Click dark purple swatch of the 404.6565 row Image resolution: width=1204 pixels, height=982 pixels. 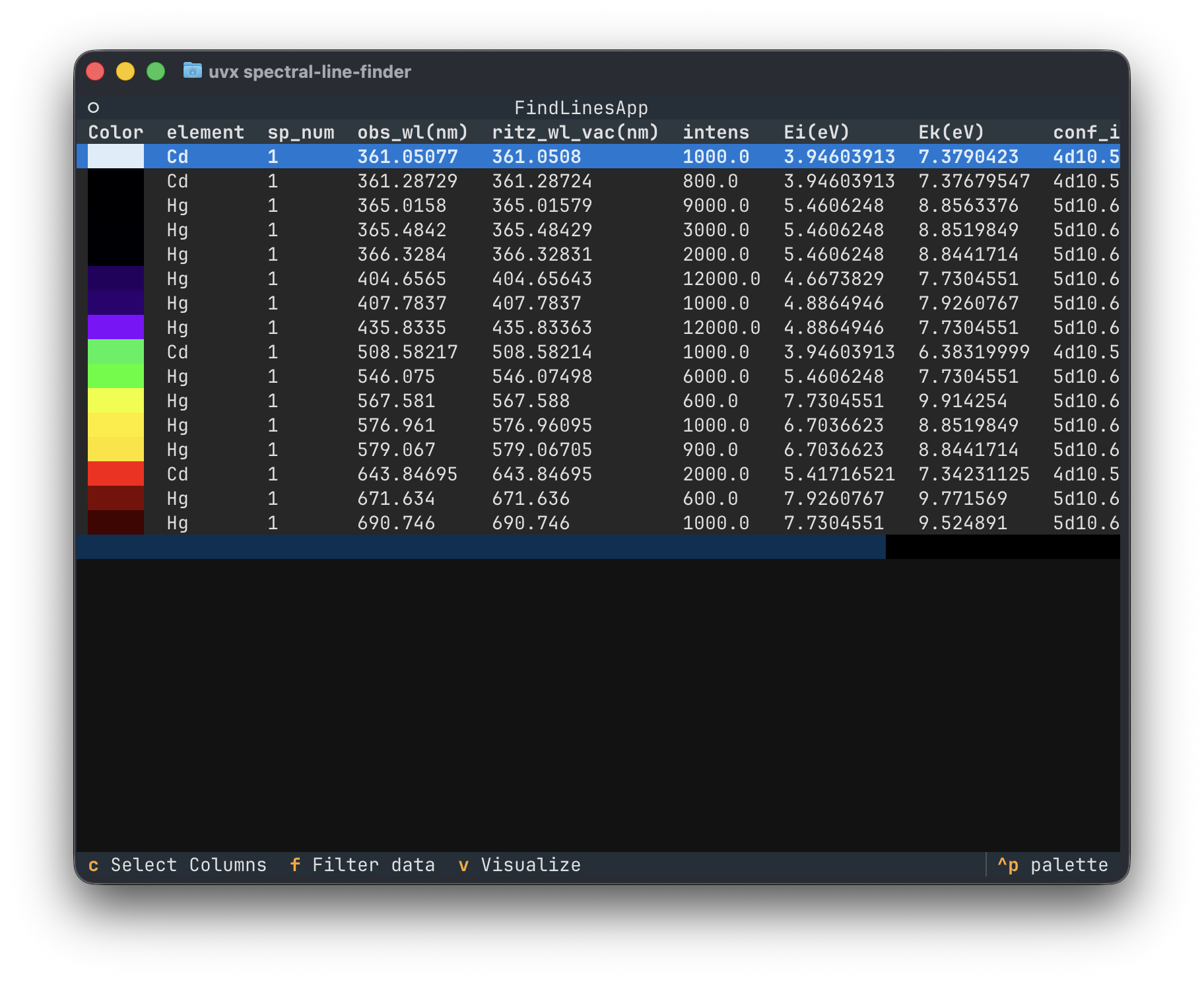point(116,278)
